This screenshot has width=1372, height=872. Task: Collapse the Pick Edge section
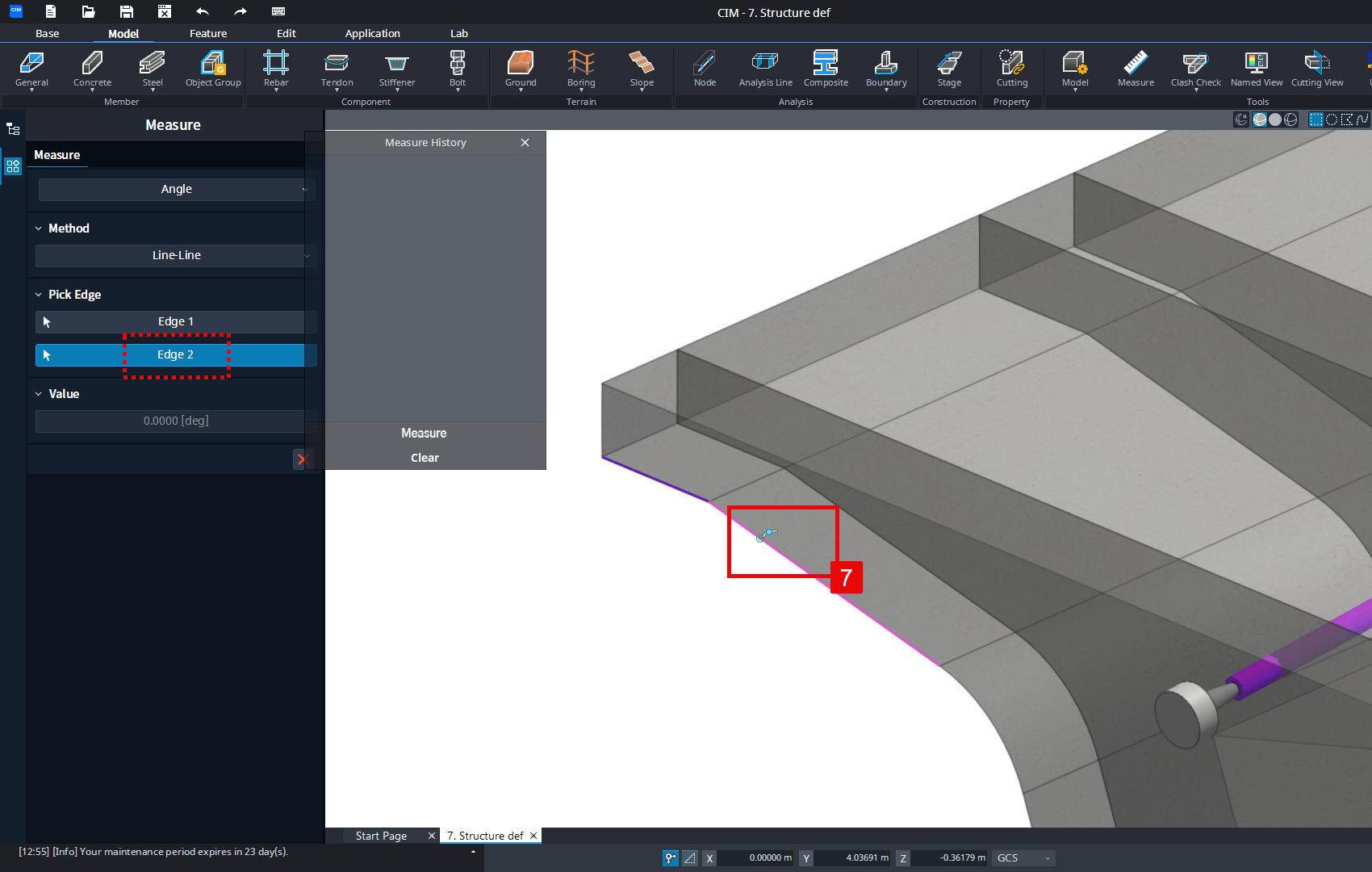point(38,294)
